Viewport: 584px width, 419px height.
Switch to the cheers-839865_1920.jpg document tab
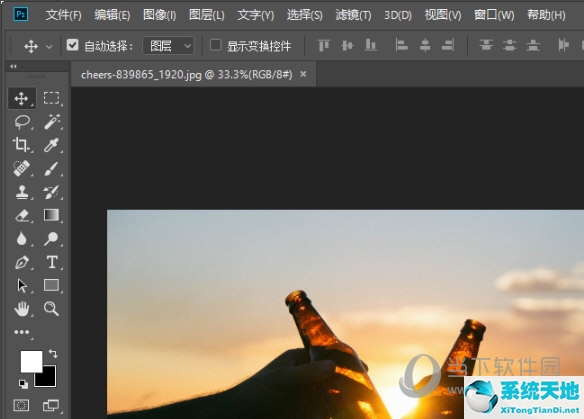(x=187, y=74)
